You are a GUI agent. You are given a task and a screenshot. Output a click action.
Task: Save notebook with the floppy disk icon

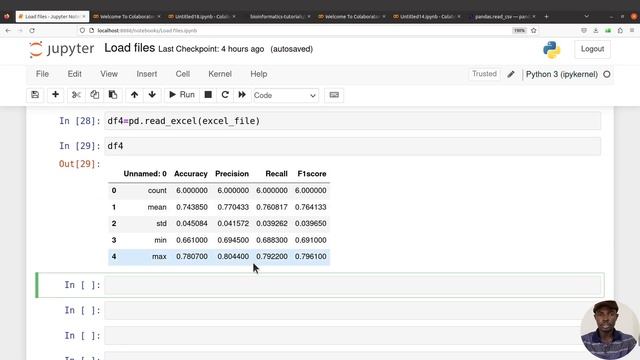click(x=35, y=95)
